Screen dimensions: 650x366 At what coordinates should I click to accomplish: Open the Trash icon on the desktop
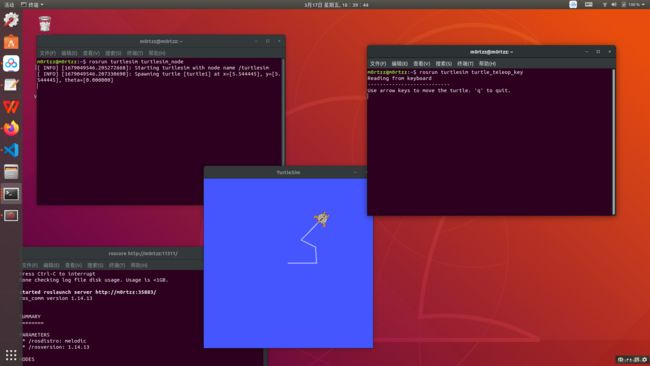tap(45, 24)
